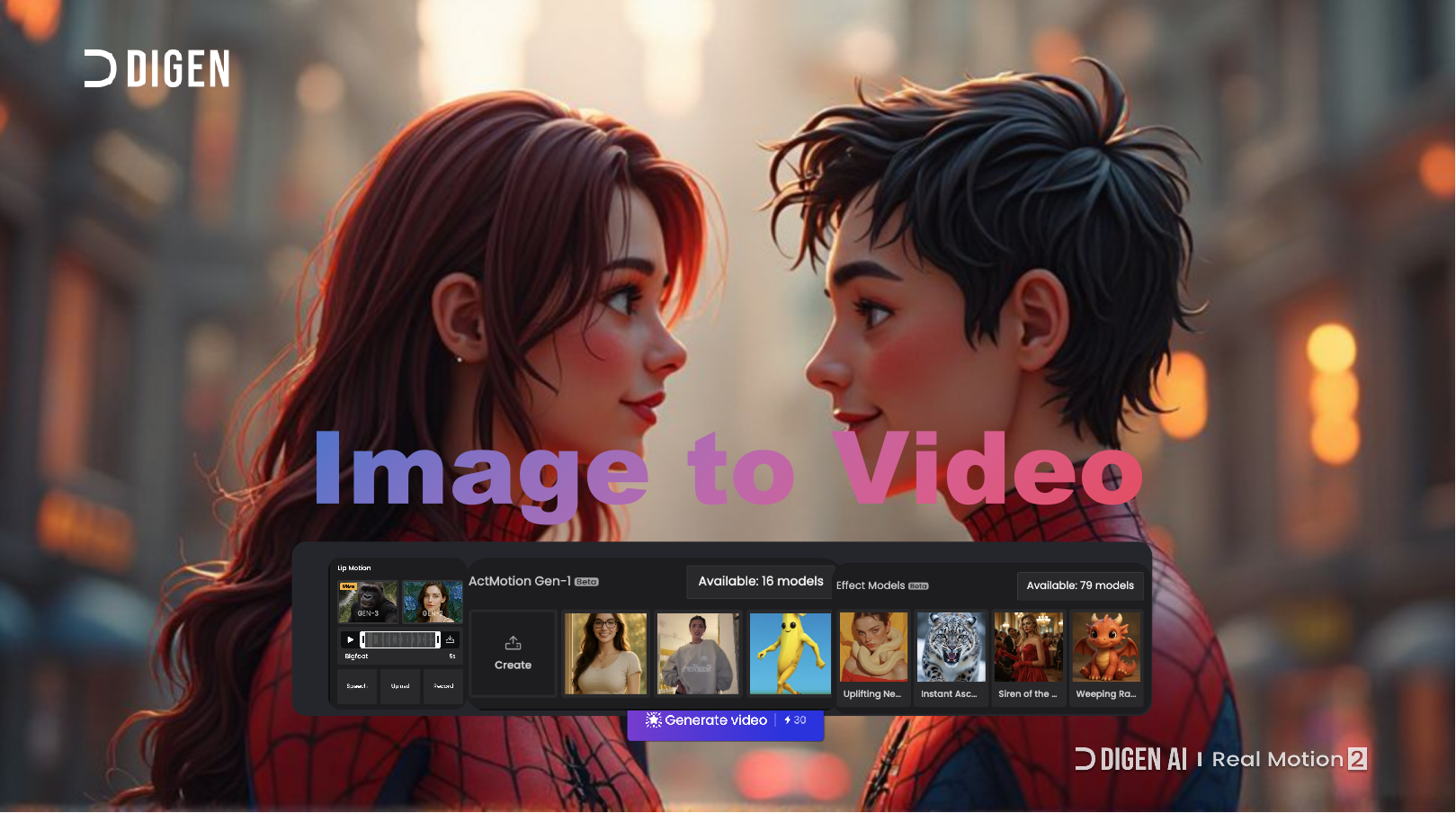Click the Beta badge next to ActMotion Gen-1
Screen dimensions: 1456x813
point(586,582)
